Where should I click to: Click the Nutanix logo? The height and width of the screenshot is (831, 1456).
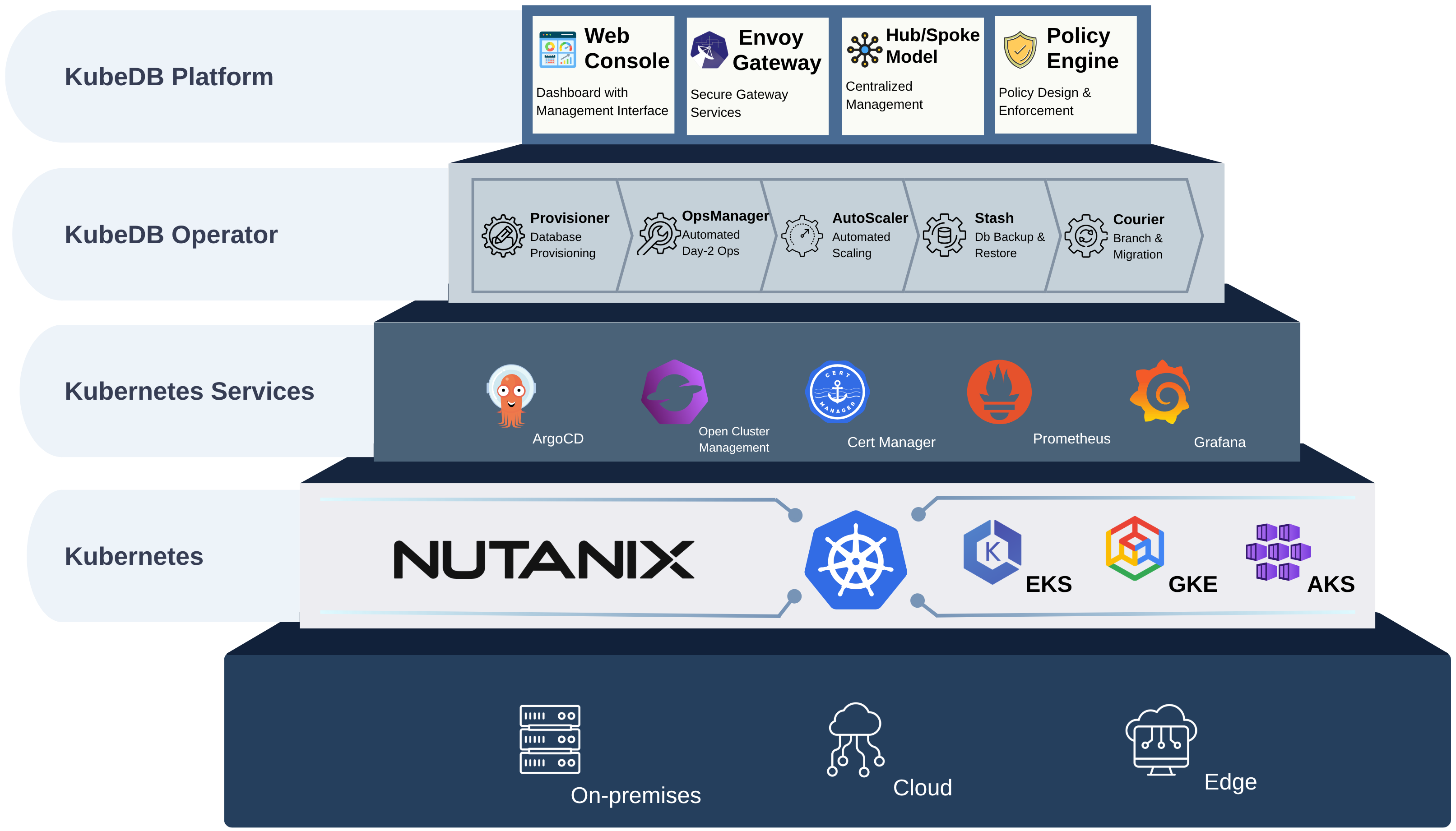pyautogui.click(x=543, y=560)
